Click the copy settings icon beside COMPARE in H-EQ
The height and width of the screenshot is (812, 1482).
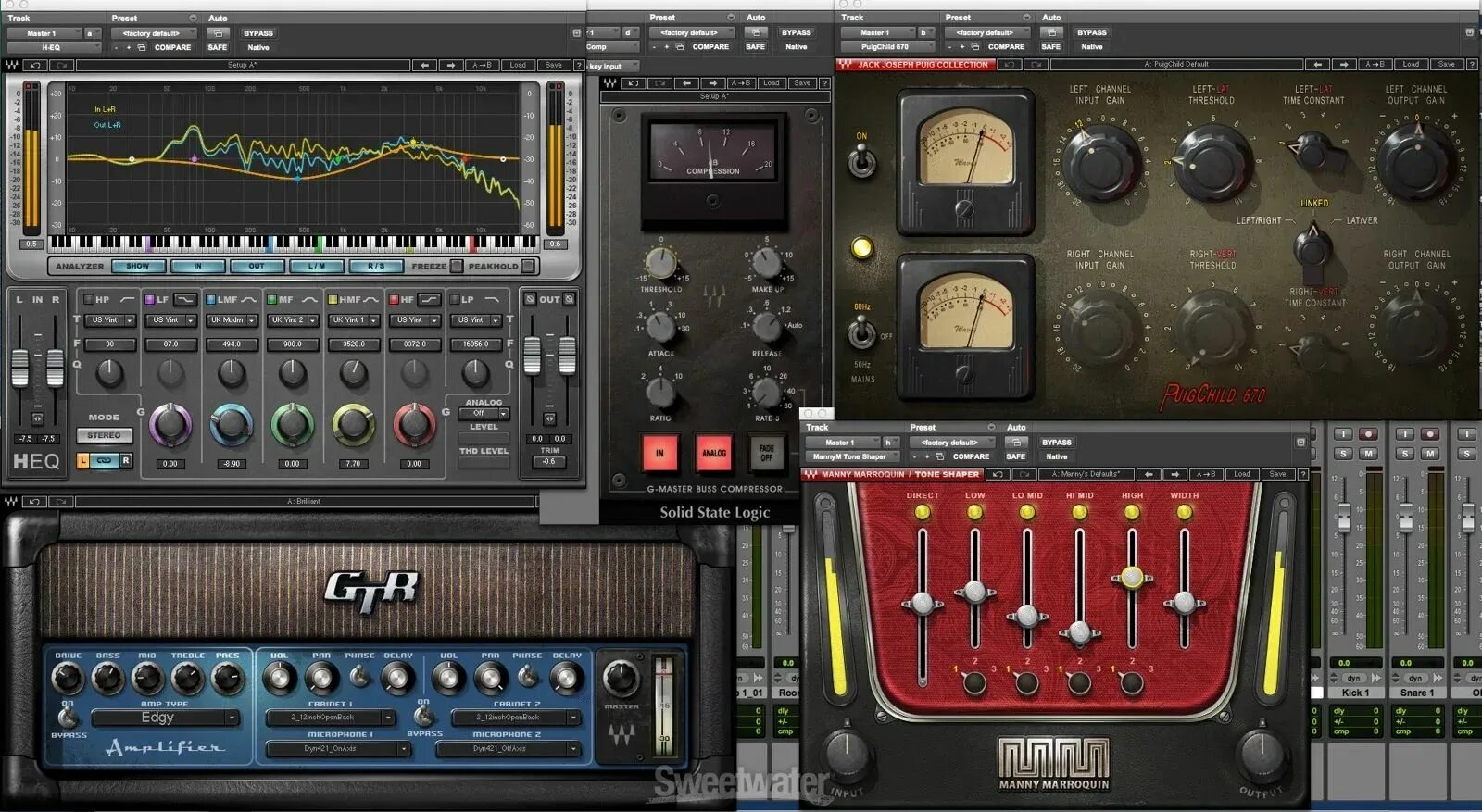point(142,47)
